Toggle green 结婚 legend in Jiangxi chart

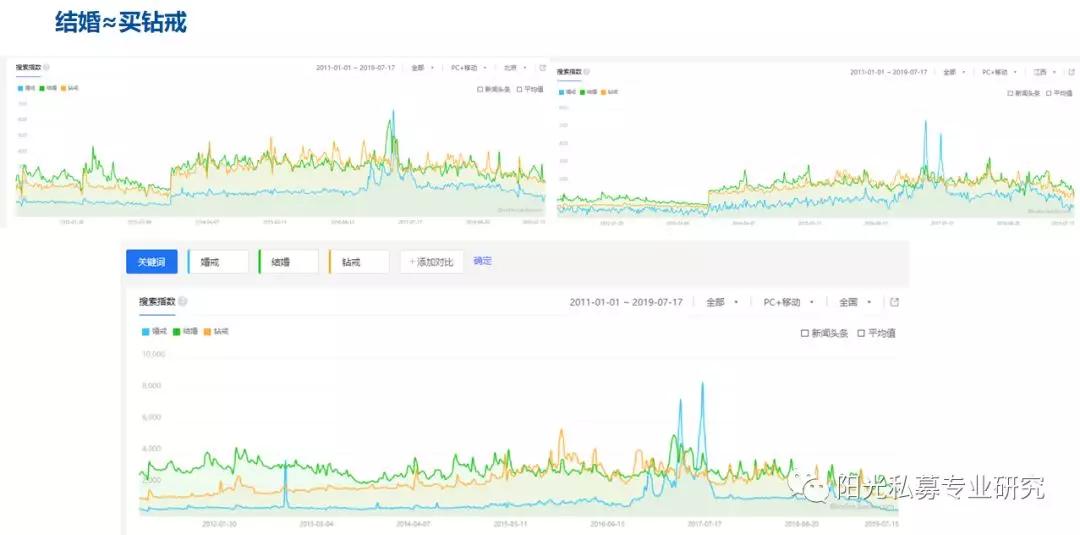coord(590,92)
